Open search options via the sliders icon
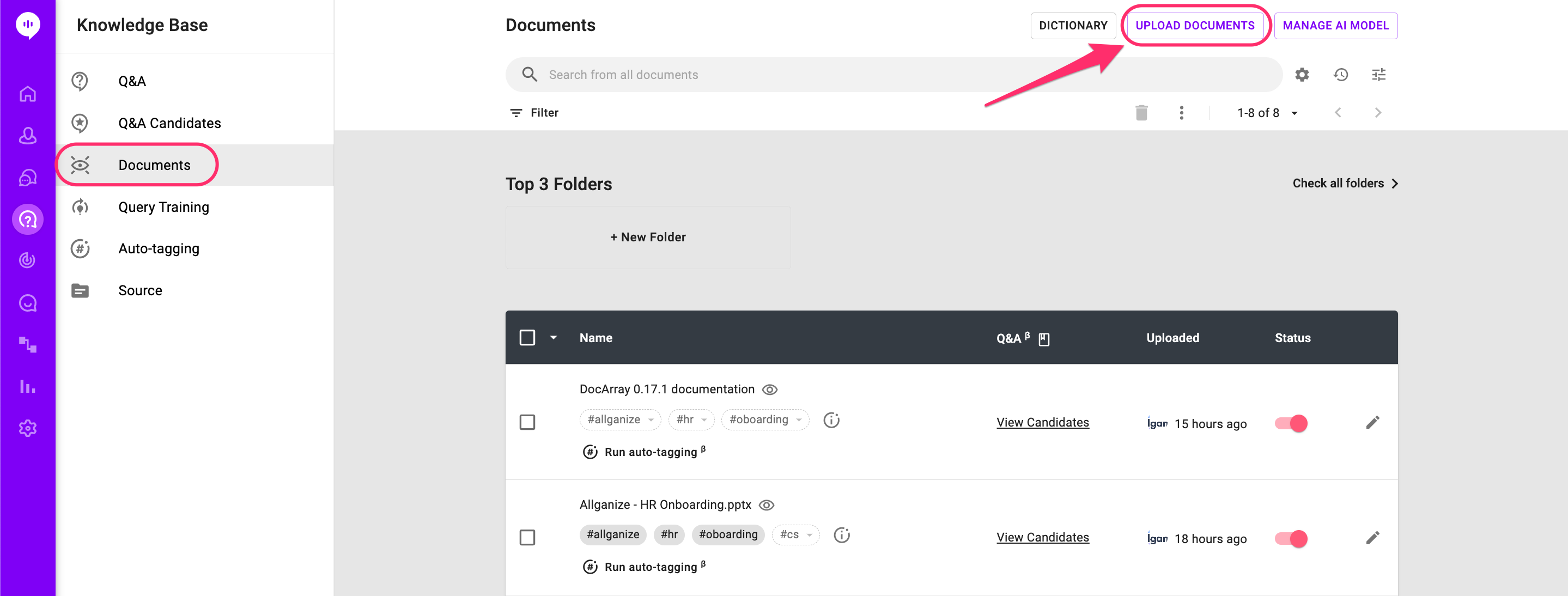1568x596 pixels. point(1379,74)
